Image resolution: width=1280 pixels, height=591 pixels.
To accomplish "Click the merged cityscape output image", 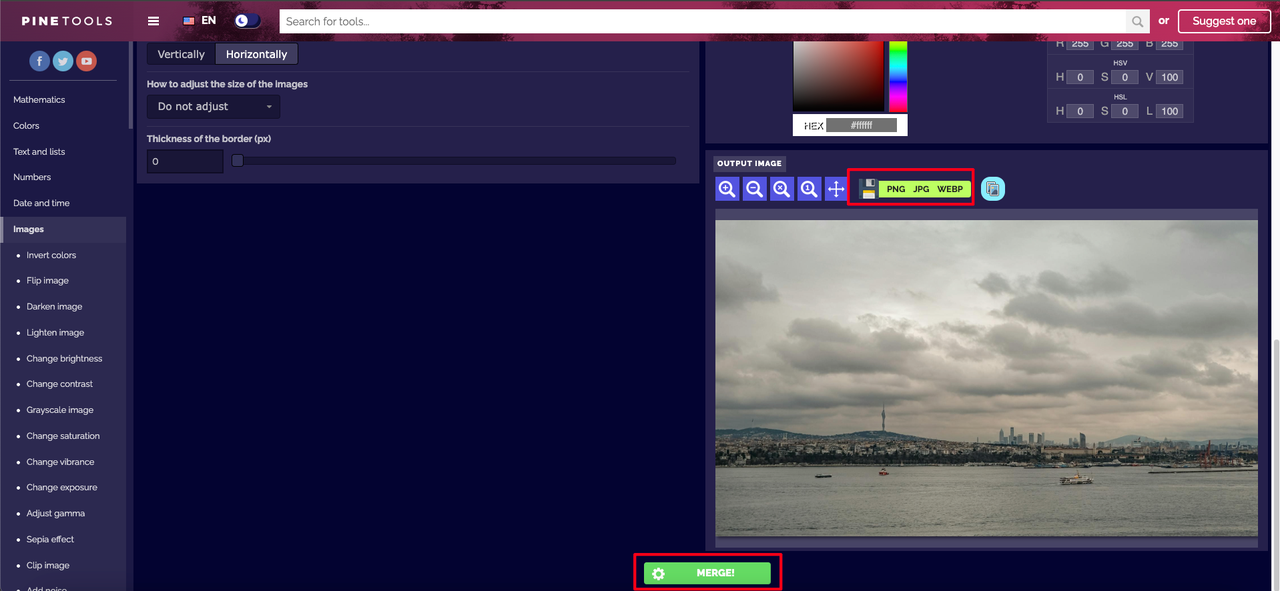I will pyautogui.click(x=986, y=378).
